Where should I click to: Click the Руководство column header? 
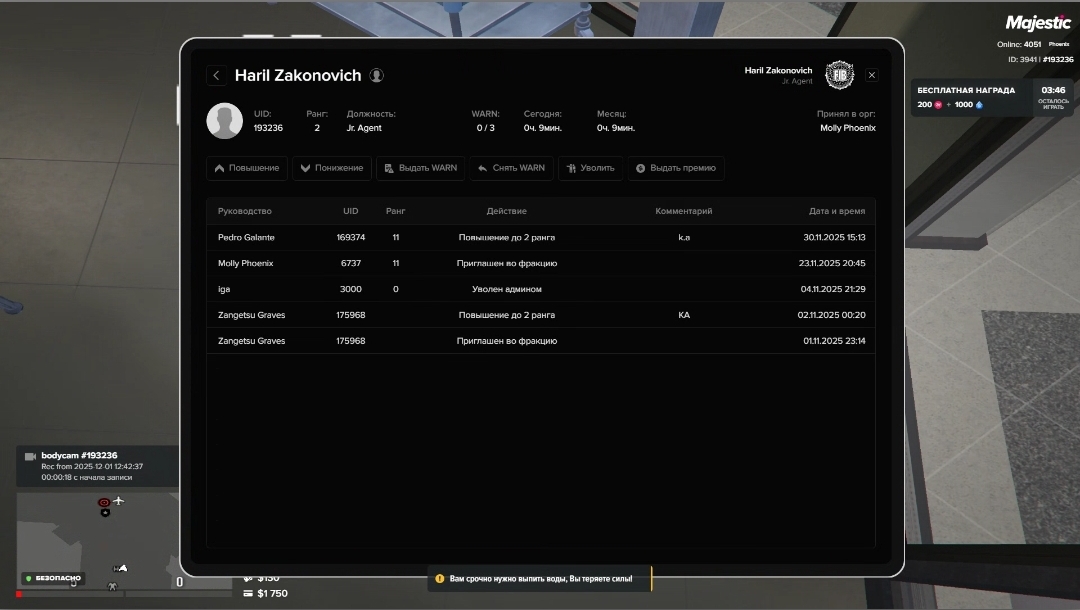pyautogui.click(x=245, y=211)
